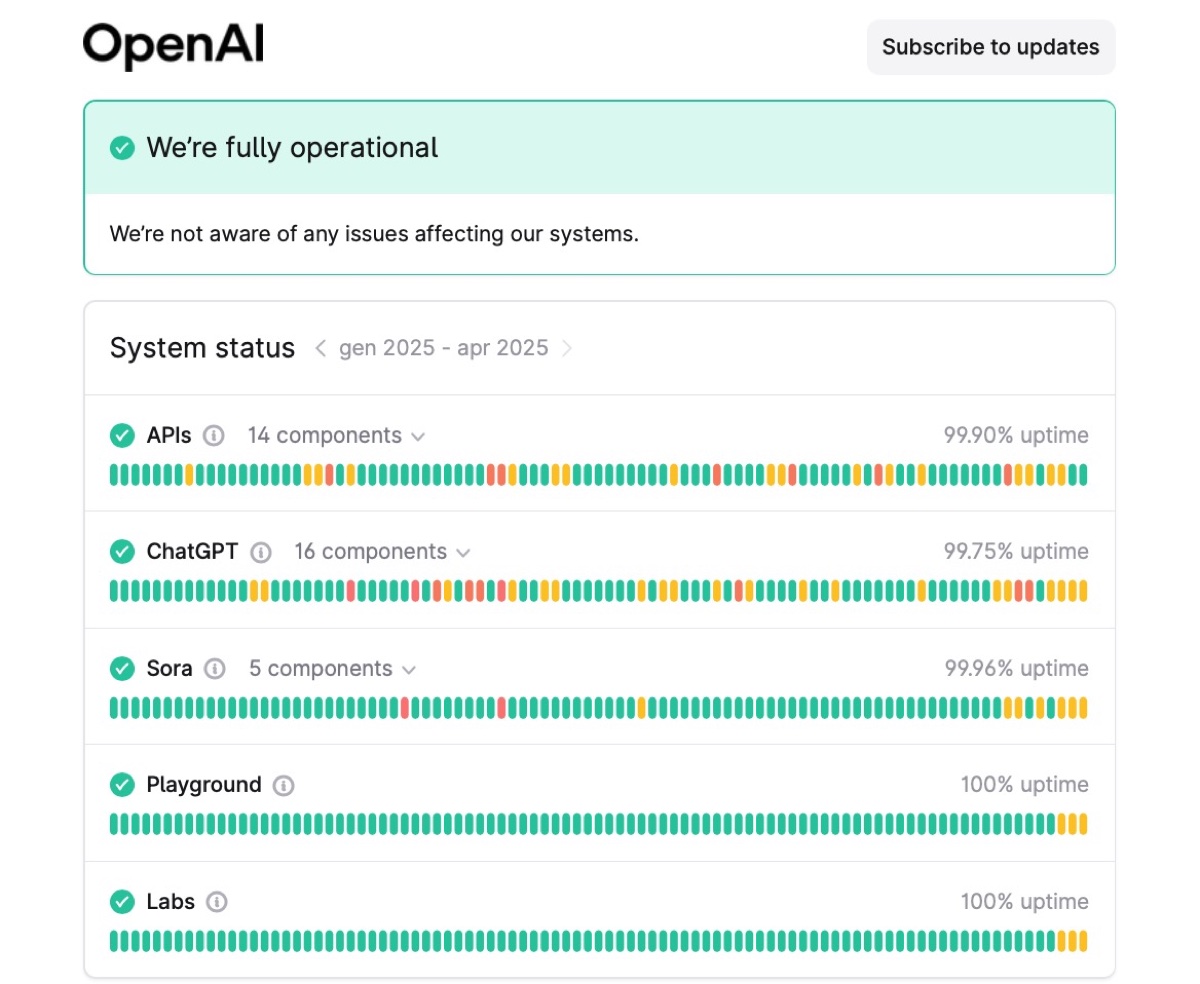This screenshot has width=1200, height=984.
Task: Click Subscribe to updates button
Action: point(990,47)
